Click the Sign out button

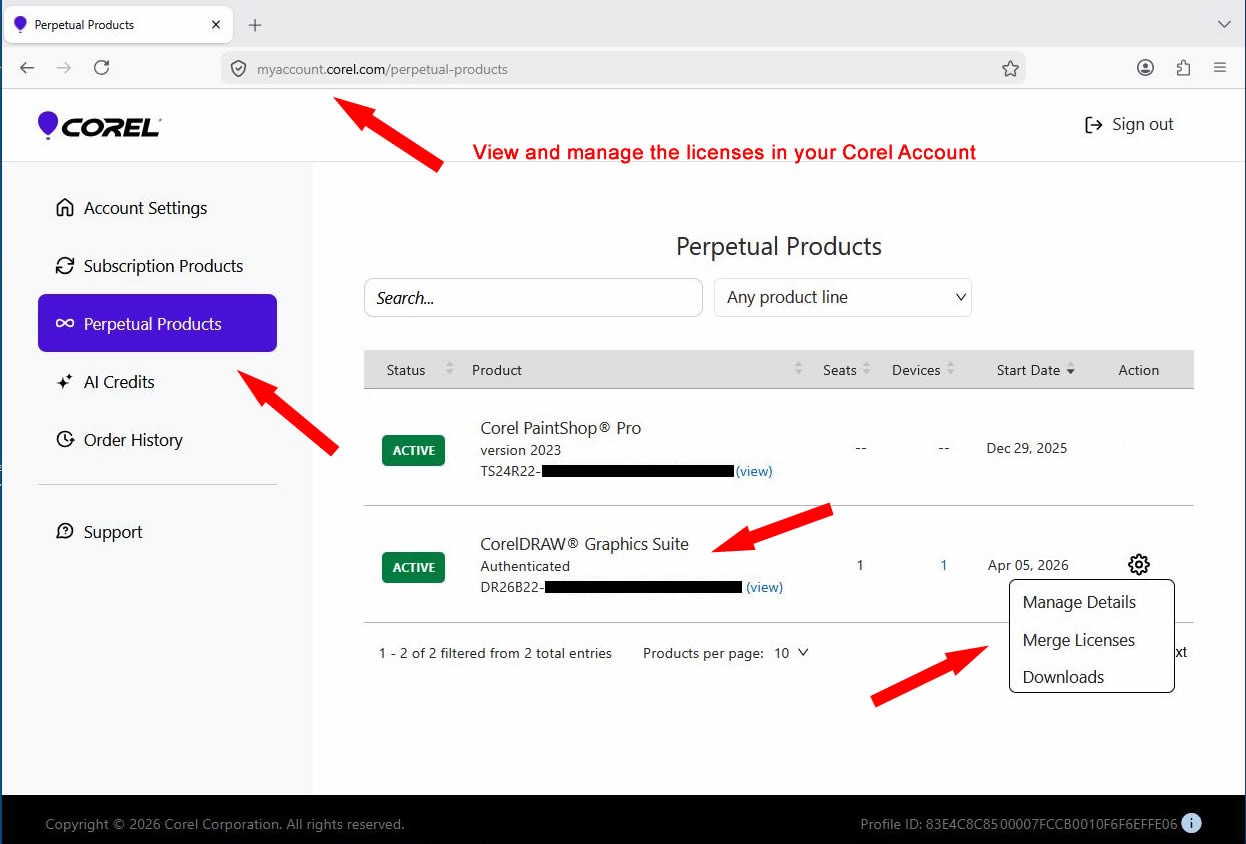[1129, 125]
